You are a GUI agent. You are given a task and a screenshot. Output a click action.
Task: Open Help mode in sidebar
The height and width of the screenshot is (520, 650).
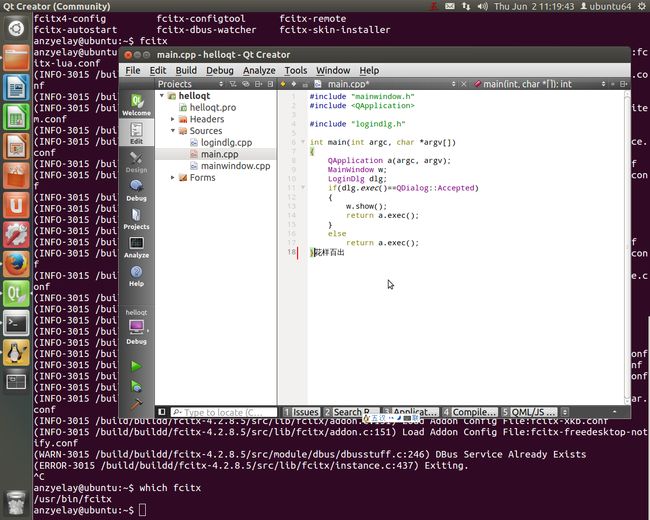136,276
